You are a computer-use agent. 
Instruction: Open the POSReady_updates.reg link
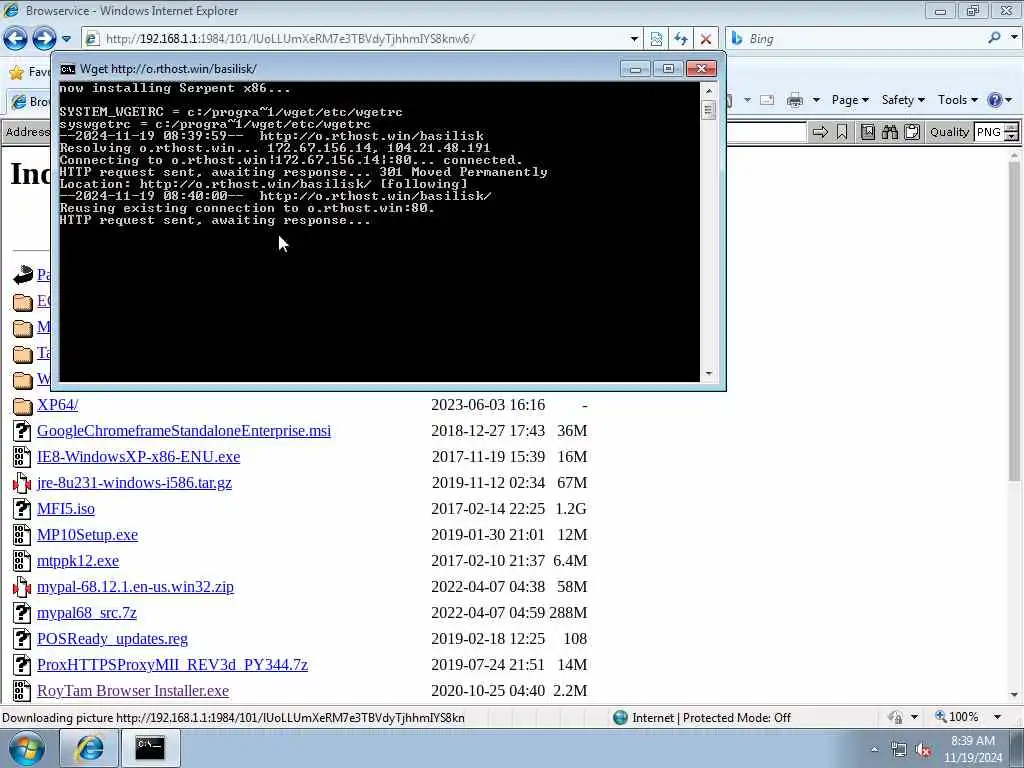pos(112,639)
